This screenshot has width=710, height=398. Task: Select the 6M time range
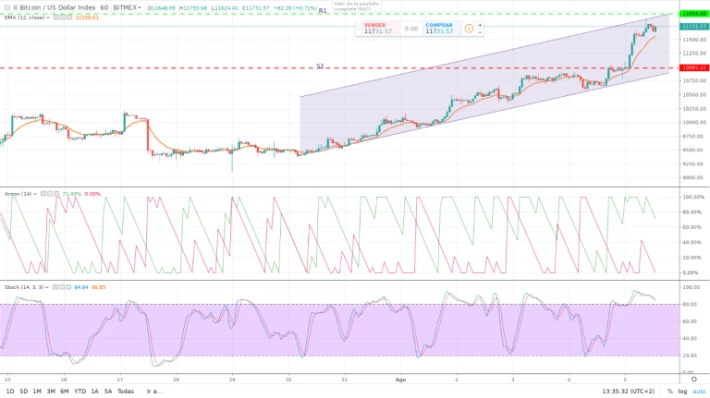point(65,391)
